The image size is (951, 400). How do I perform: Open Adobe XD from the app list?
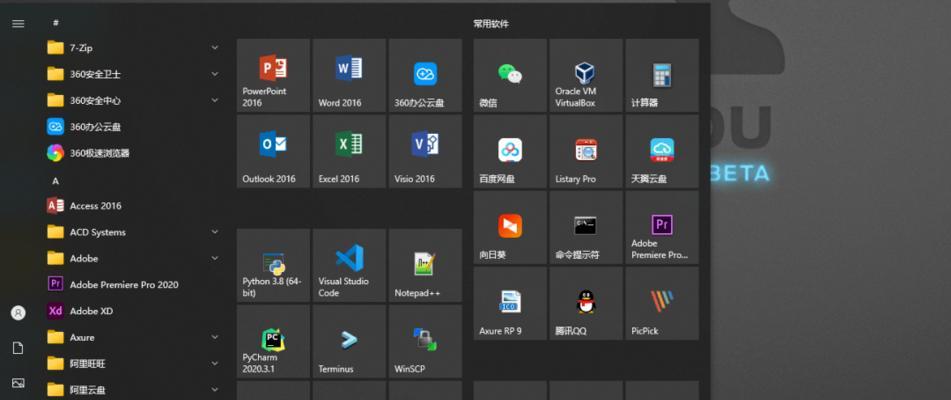coord(133,311)
